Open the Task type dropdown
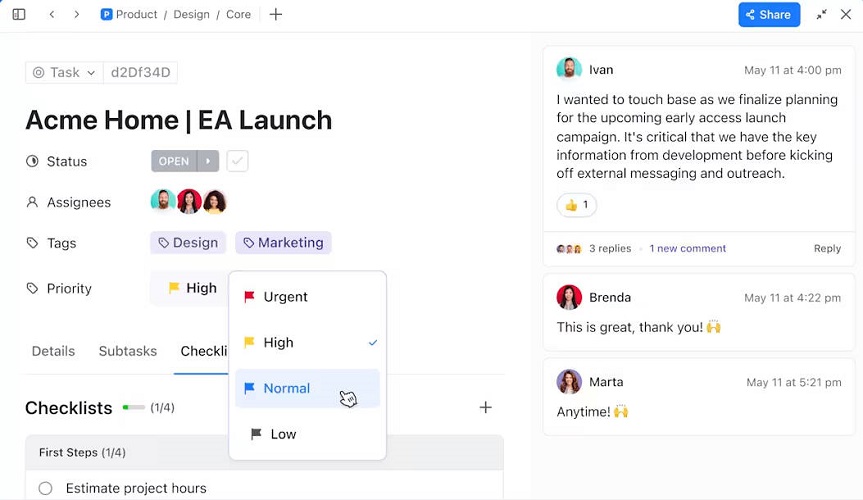 (x=64, y=72)
